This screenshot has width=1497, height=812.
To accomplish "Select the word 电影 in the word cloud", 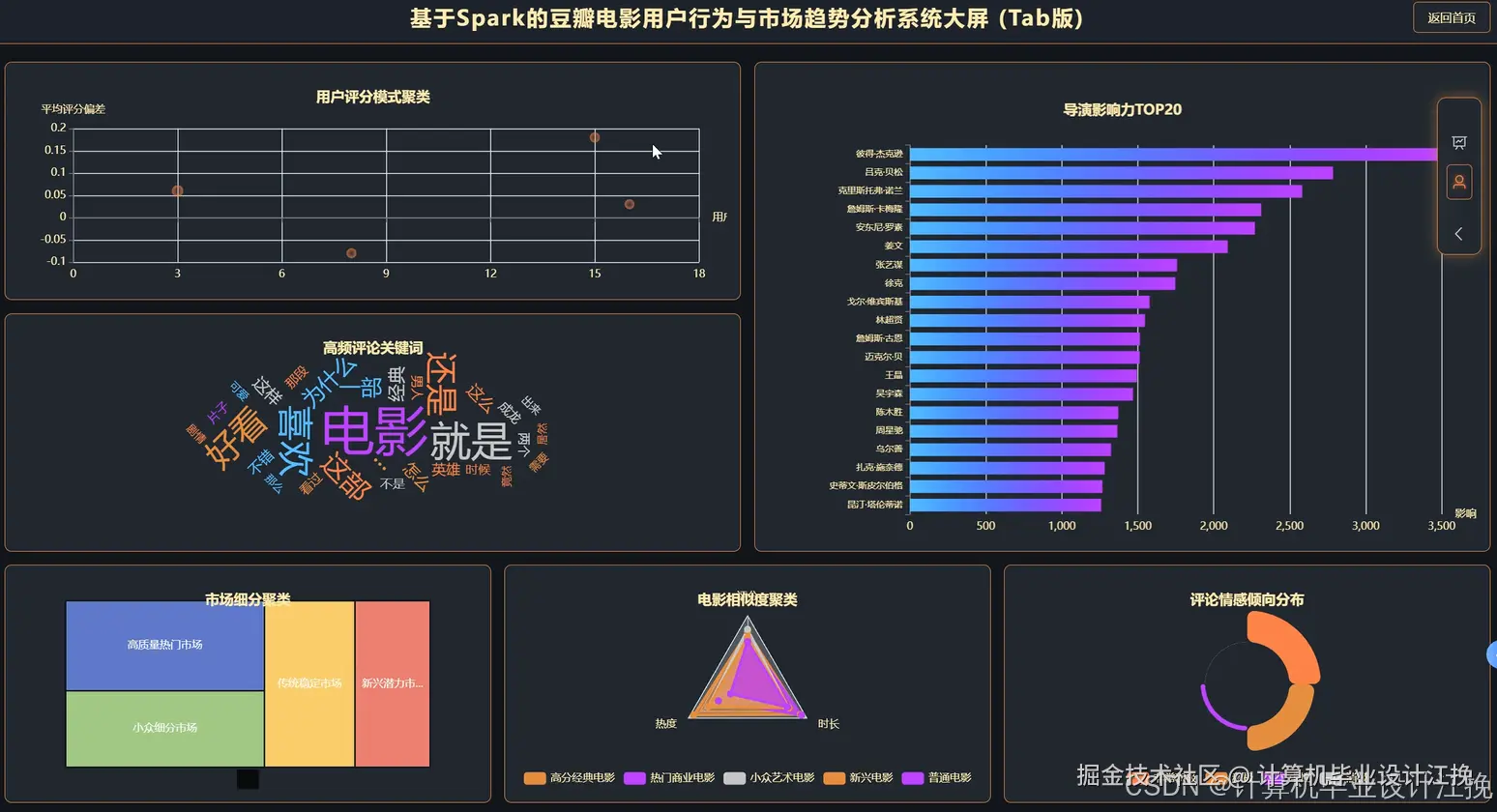I will [372, 432].
